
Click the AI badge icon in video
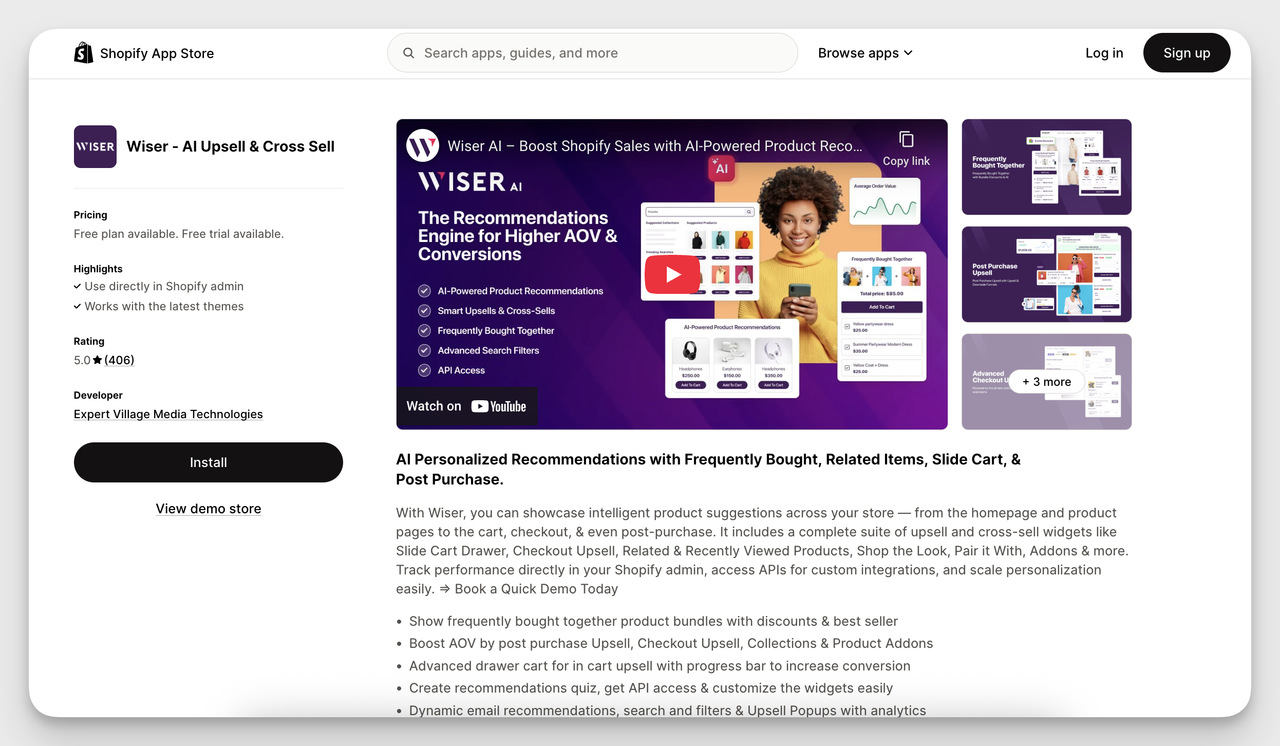(721, 169)
